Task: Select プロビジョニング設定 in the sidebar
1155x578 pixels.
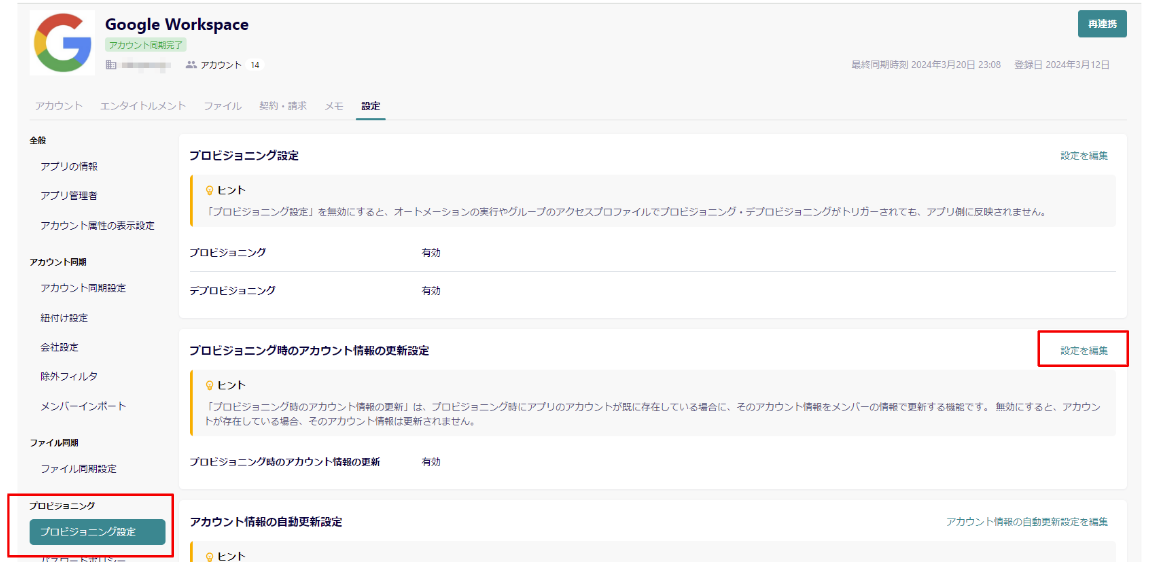Action: point(97,532)
